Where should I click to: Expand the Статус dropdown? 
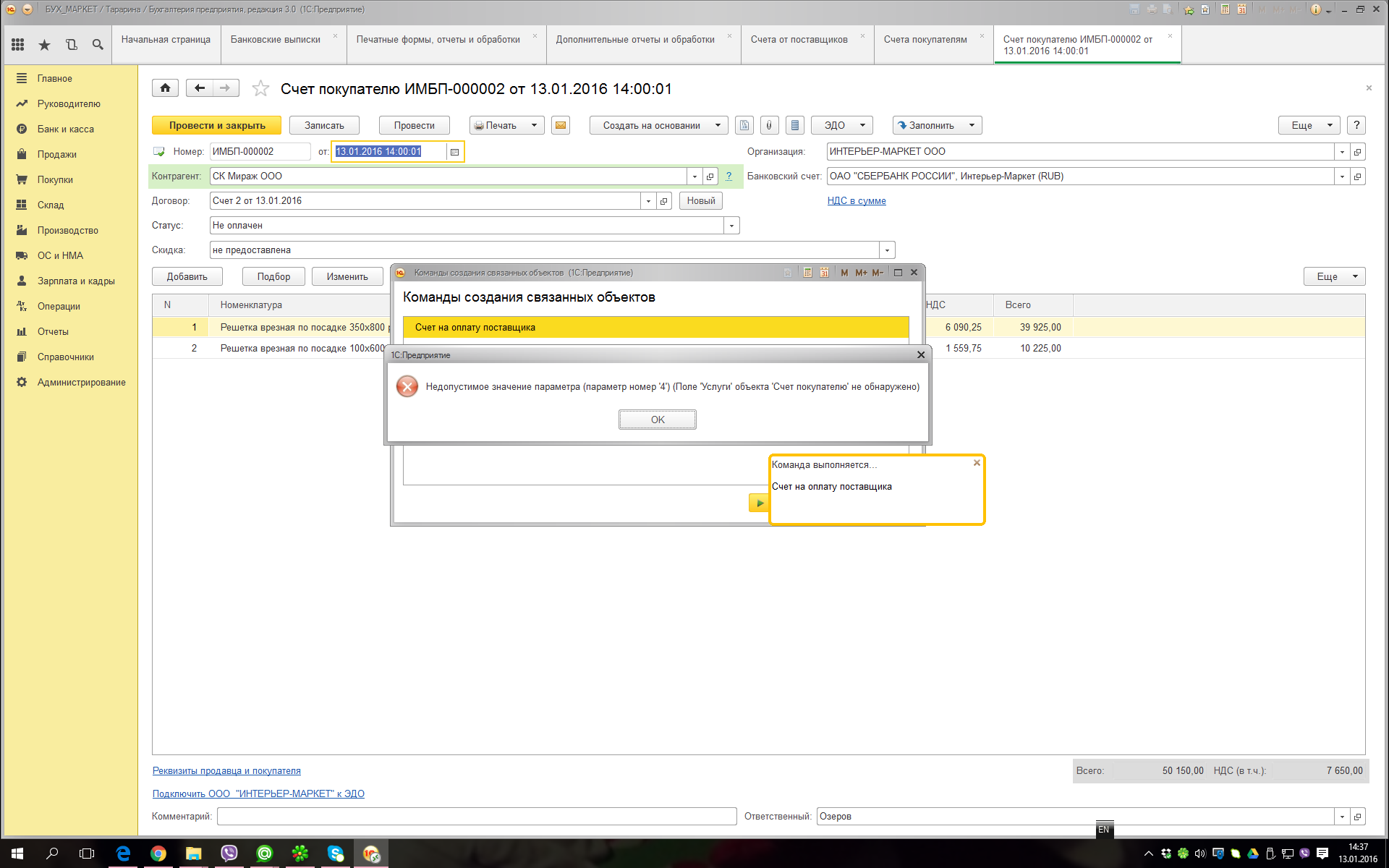click(x=731, y=226)
